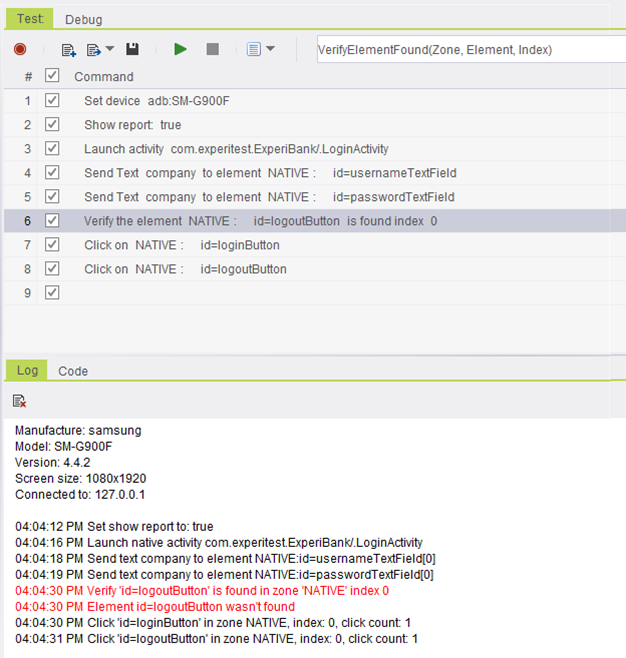This screenshot has height=658, width=626.
Task: Click the red Record button
Action: (x=20, y=49)
